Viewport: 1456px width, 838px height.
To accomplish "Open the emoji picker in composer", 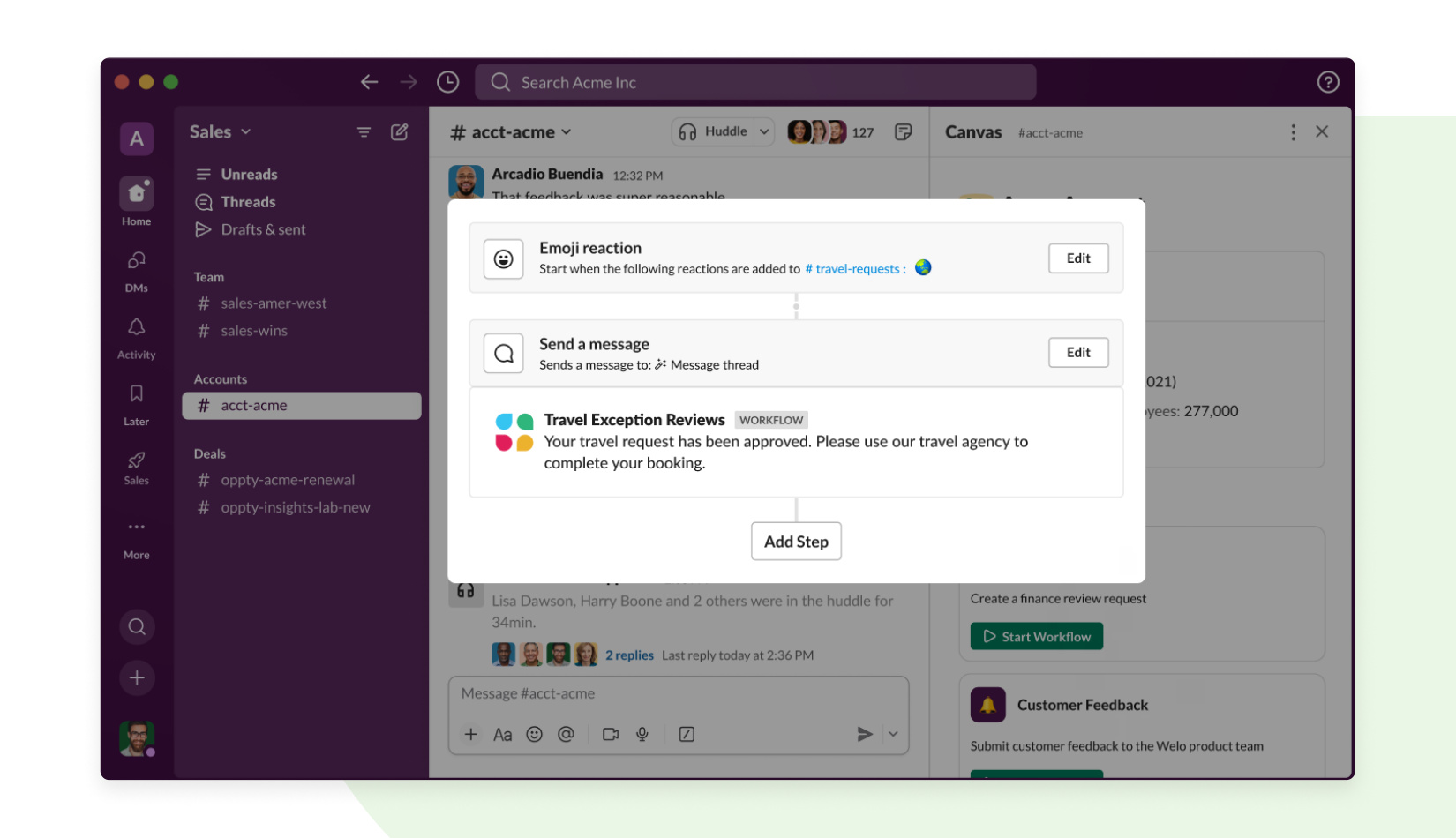I will pos(535,735).
